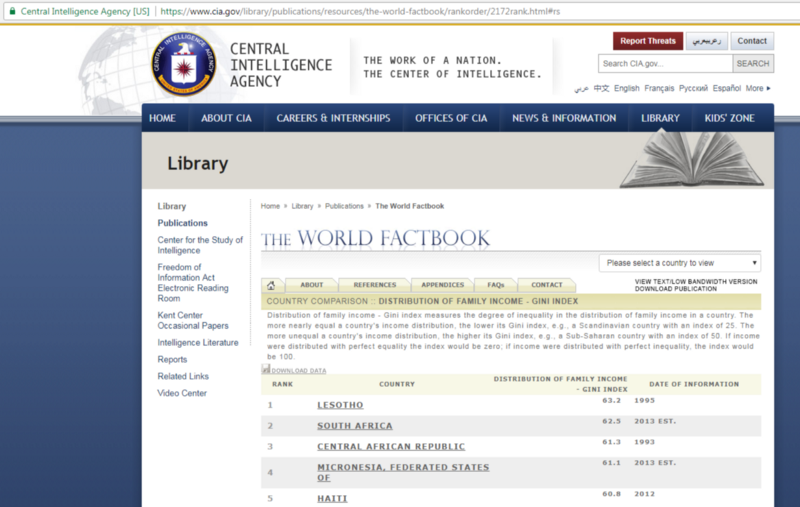Open Kent Center Occasional Papers link
The height and width of the screenshot is (507, 800).
[x=192, y=319]
